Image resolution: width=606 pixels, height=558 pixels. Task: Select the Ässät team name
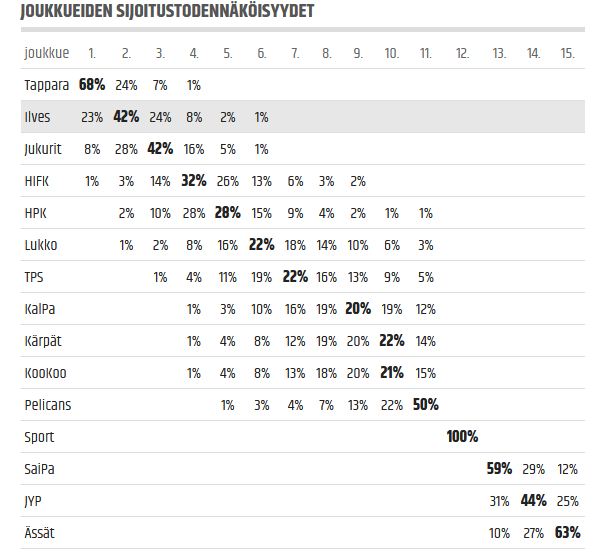click(x=39, y=533)
